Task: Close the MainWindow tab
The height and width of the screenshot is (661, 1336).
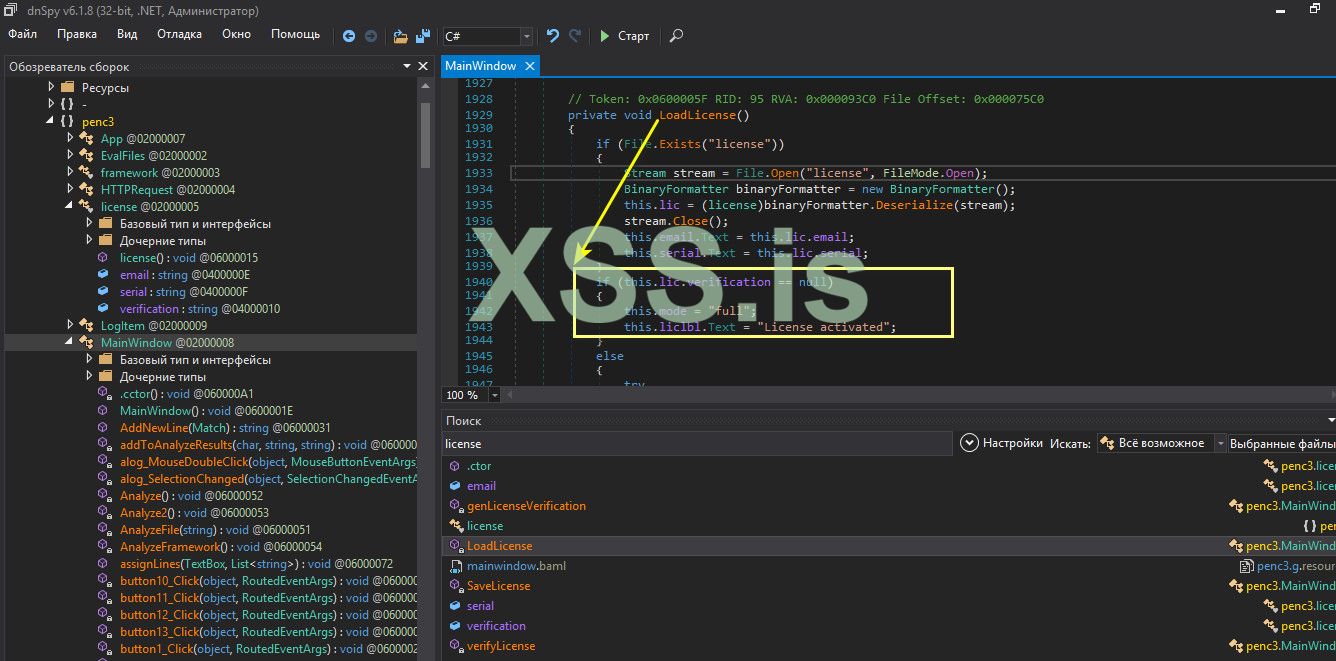Action: [x=530, y=66]
